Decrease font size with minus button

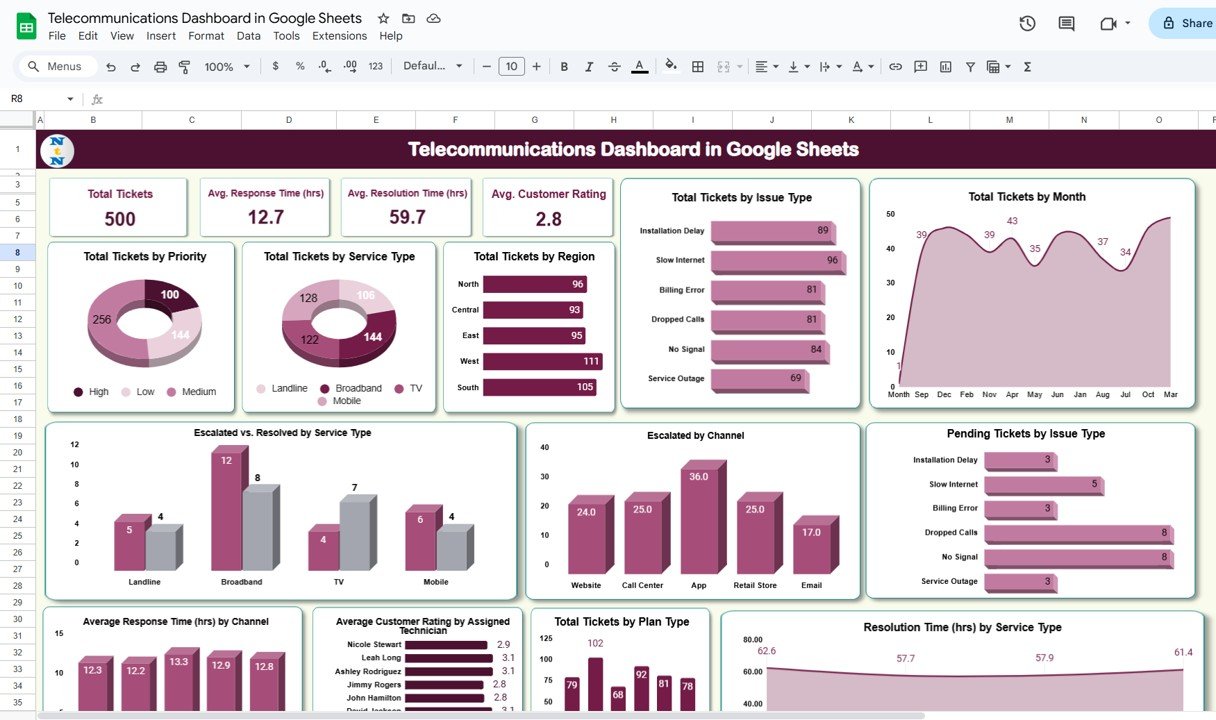pos(487,67)
